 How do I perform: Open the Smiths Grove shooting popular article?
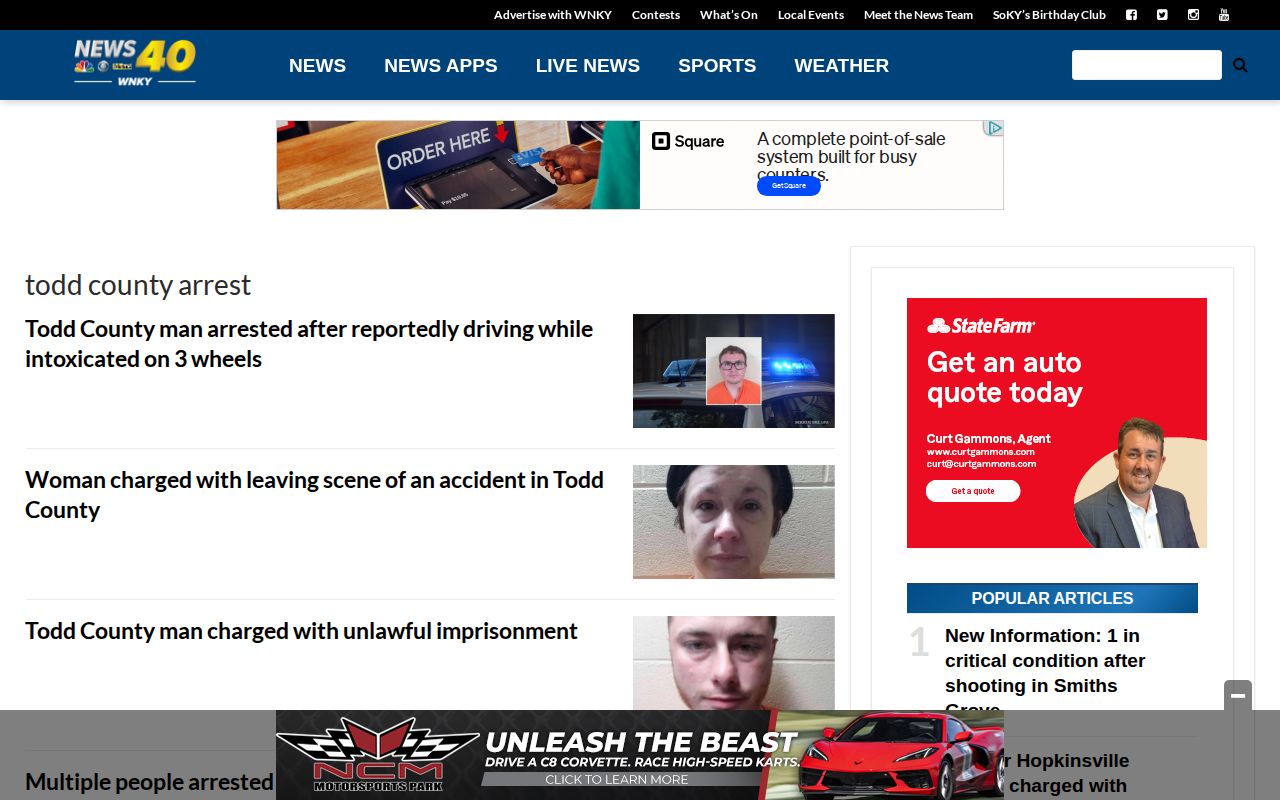[1045, 668]
